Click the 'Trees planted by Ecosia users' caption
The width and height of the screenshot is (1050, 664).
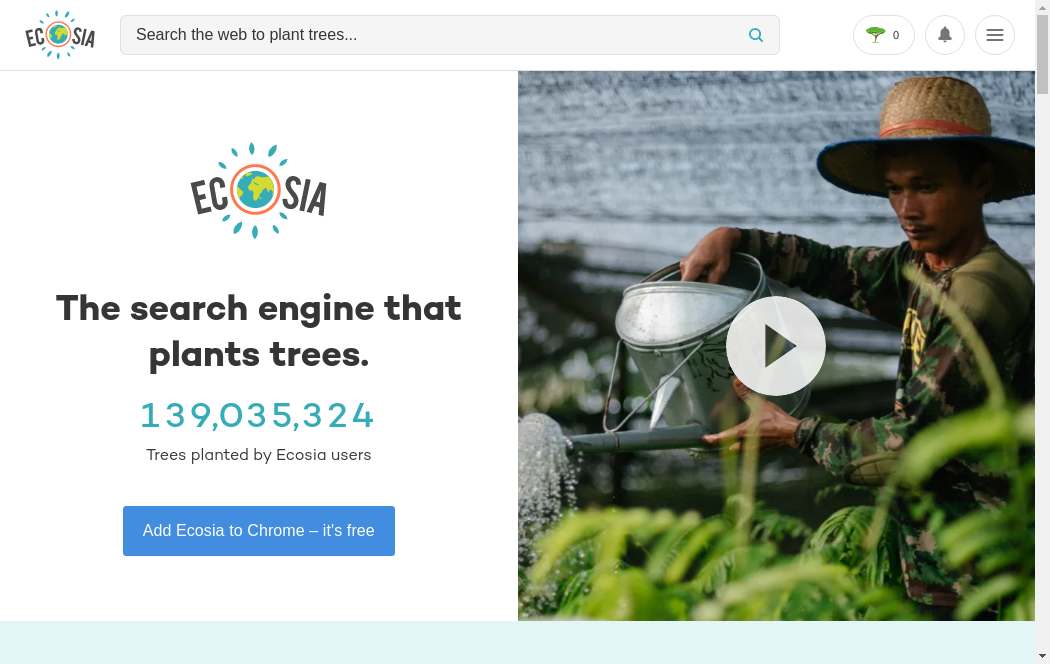point(258,455)
